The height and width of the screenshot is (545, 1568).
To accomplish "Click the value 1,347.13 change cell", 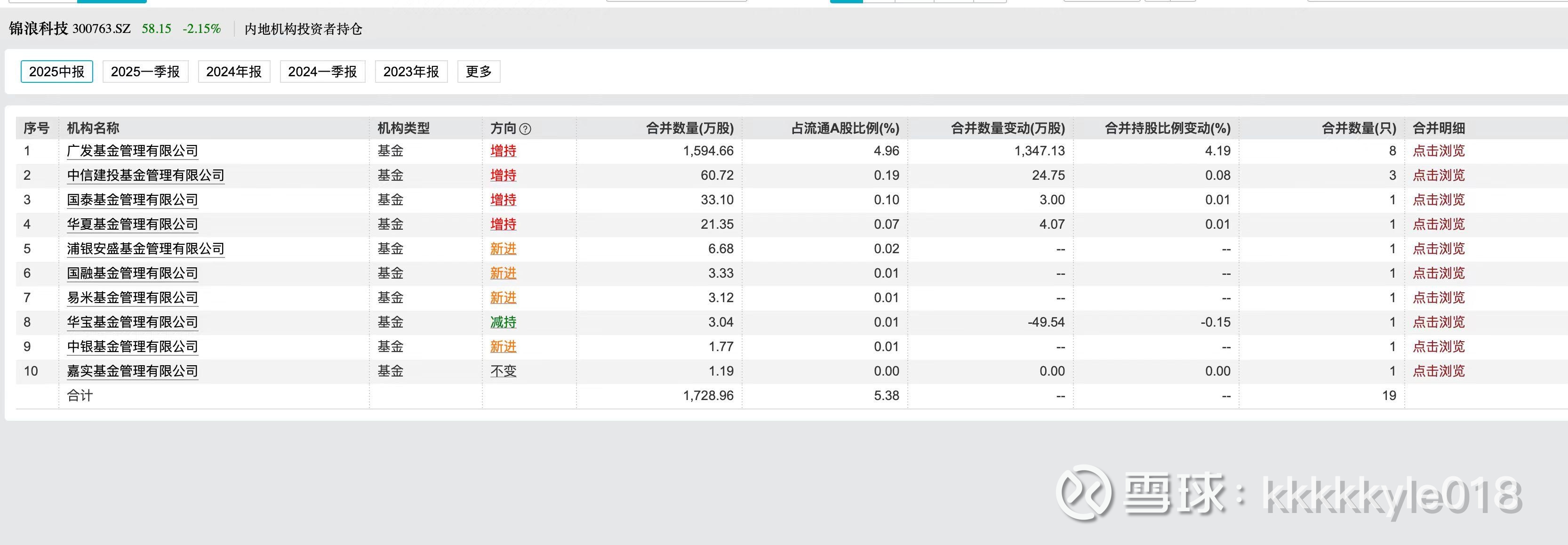I will click(1039, 151).
